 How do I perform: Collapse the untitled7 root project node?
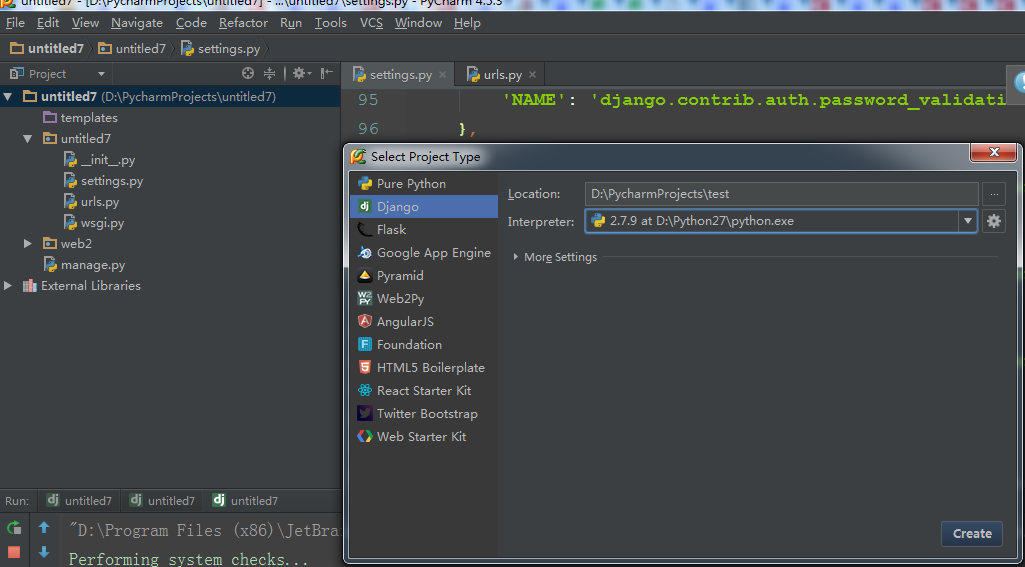point(8,97)
